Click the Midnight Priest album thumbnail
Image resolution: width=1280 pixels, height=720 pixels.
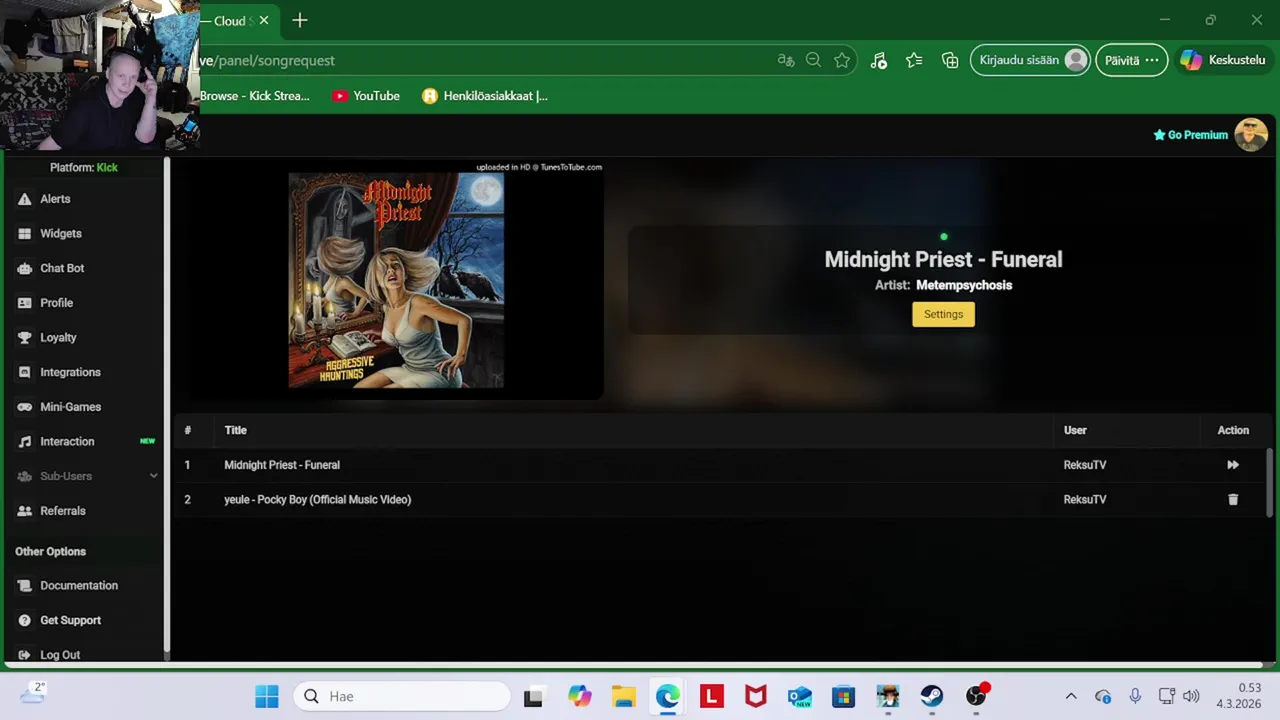pos(396,280)
